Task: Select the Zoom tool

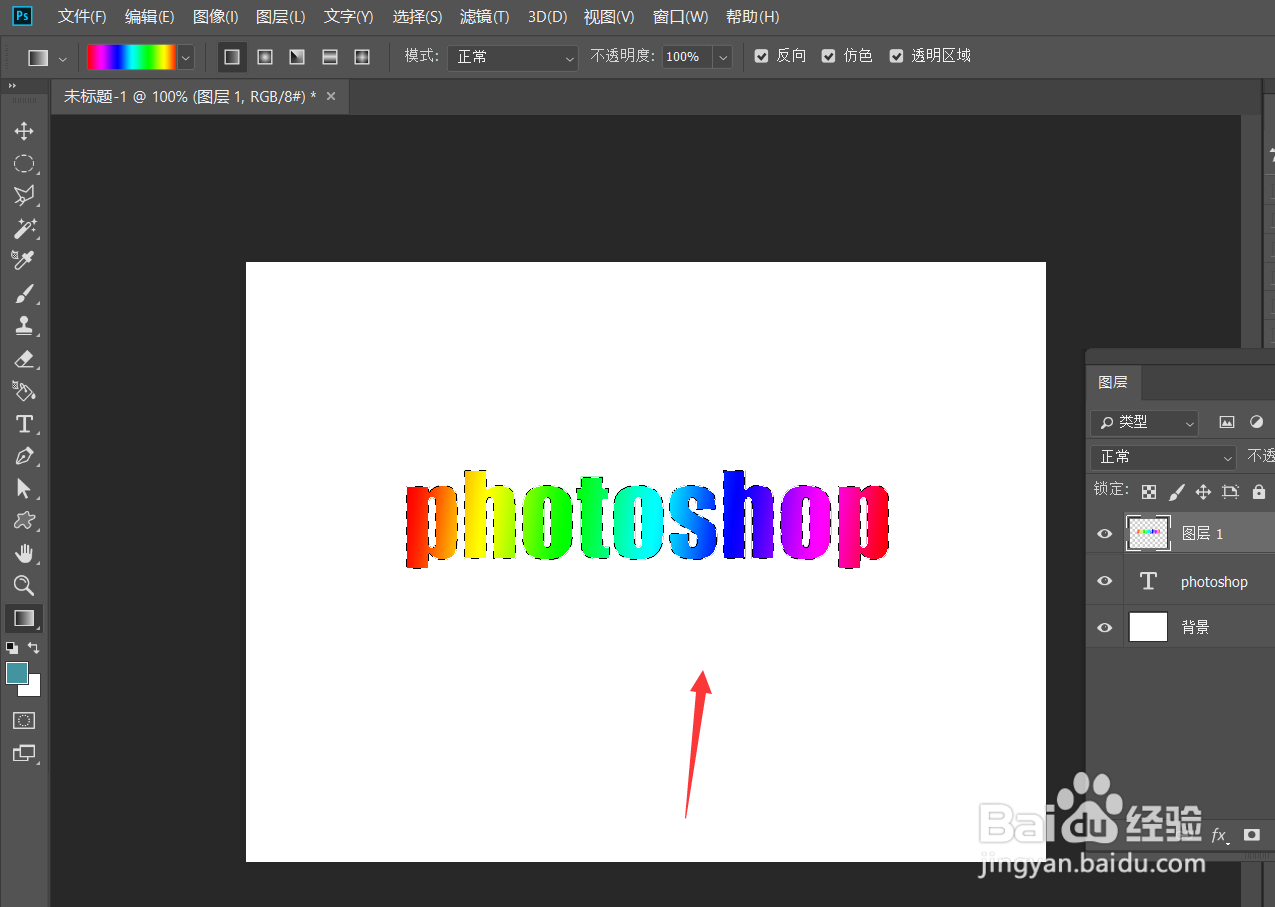Action: [x=24, y=585]
